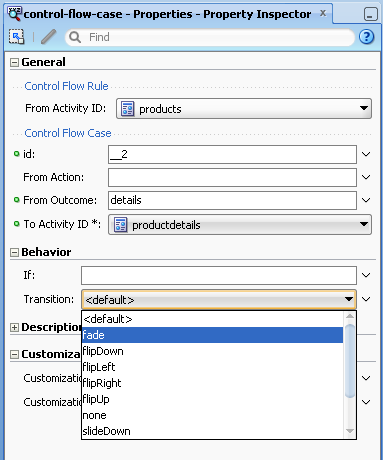Viewport: 383px width, 460px height.
Task: Click the Control Flow Case heading
Action: [68, 133]
